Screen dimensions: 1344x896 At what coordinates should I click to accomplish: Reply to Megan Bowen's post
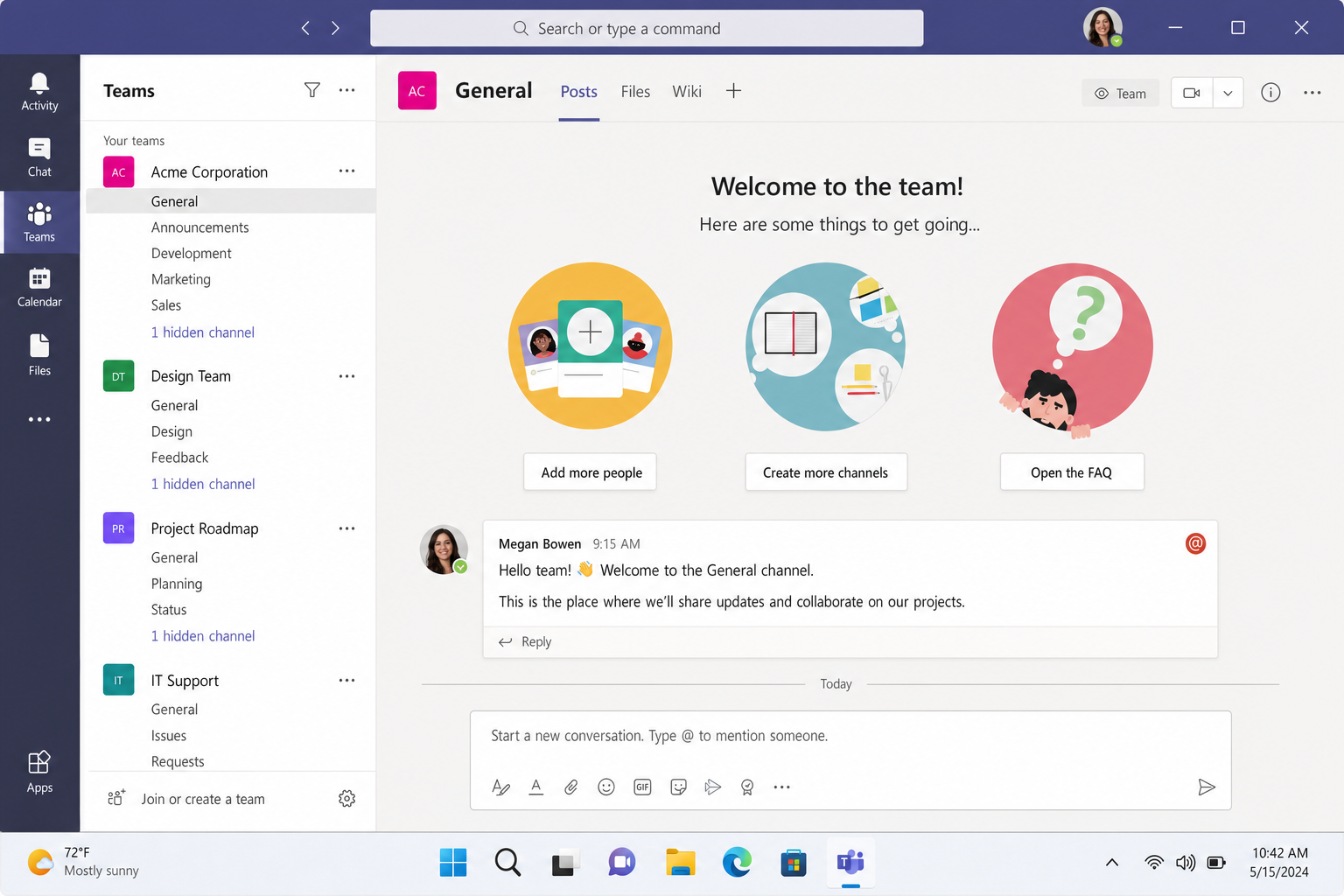click(x=525, y=642)
